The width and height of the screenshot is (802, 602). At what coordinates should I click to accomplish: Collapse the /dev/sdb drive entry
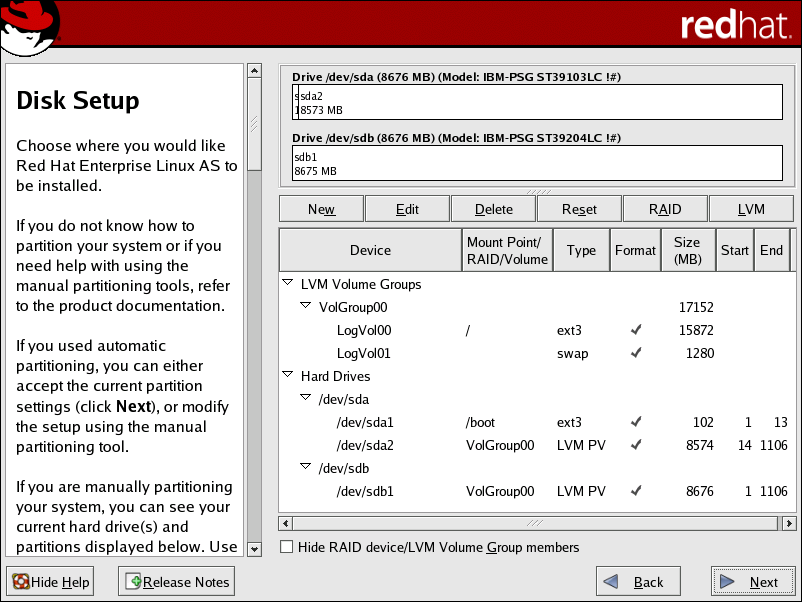(306, 468)
